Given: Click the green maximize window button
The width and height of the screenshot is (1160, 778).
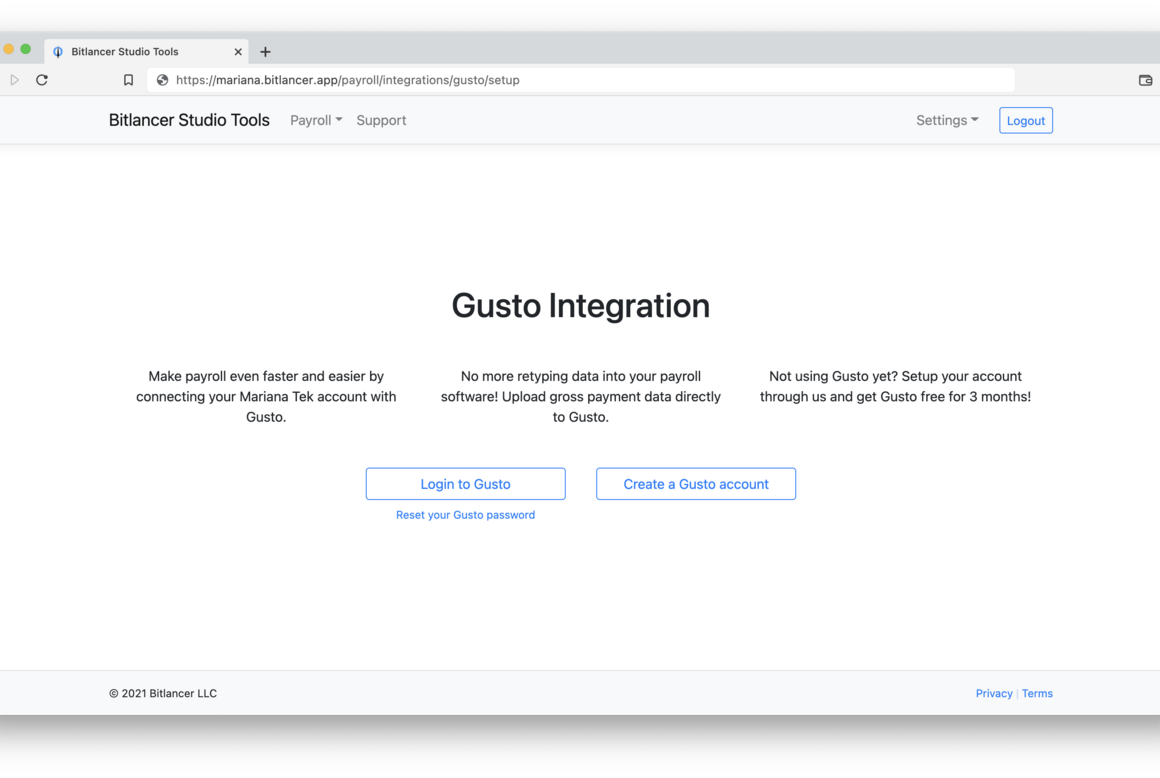Looking at the screenshot, I should (26, 49).
